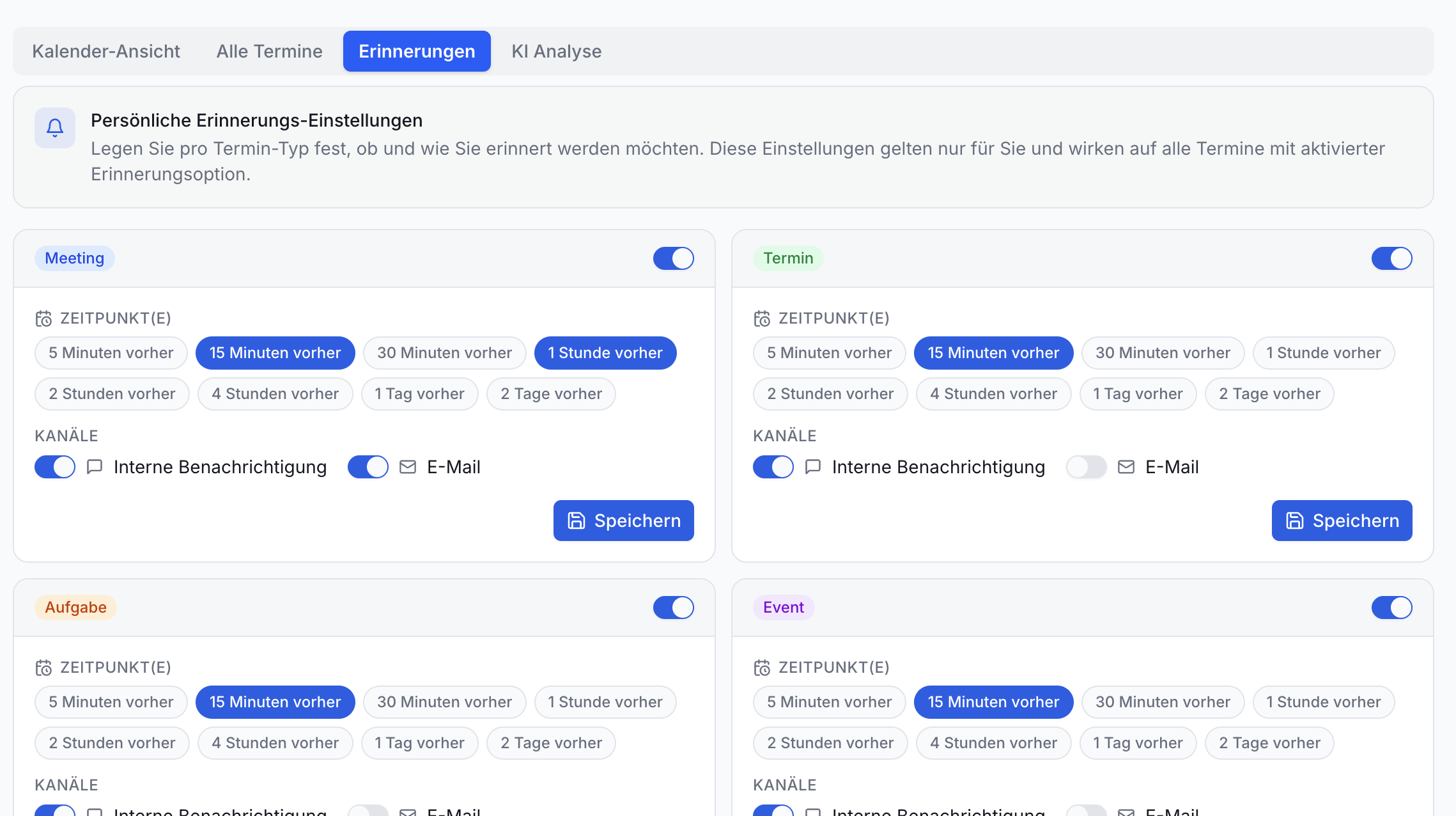The image size is (1456, 816).
Task: Click the Termin type badge
Action: (x=788, y=258)
